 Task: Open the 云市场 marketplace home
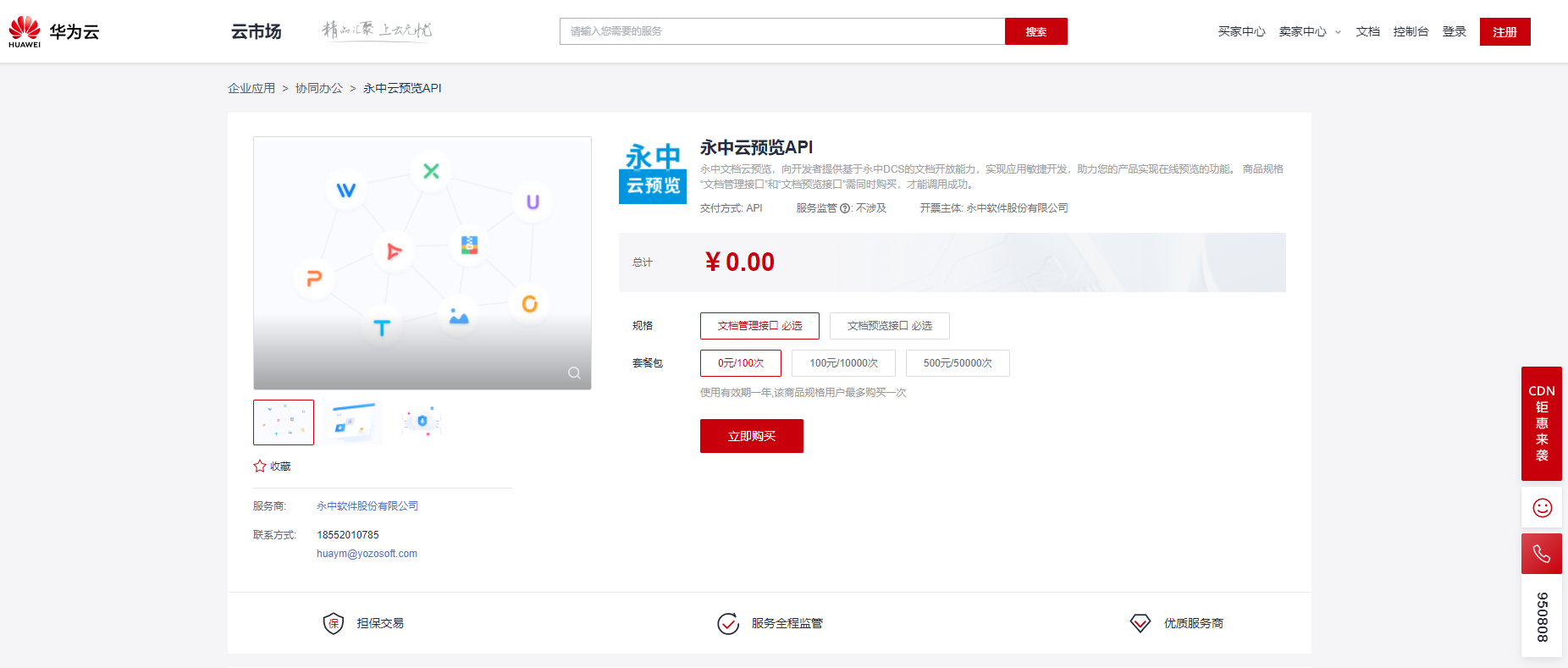(x=256, y=31)
